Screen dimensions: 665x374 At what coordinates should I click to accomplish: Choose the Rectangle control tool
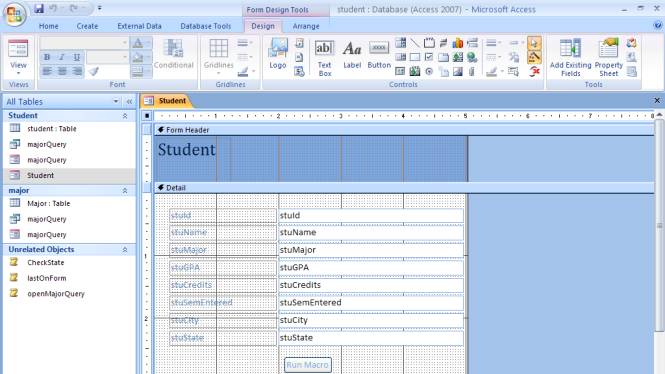click(415, 57)
